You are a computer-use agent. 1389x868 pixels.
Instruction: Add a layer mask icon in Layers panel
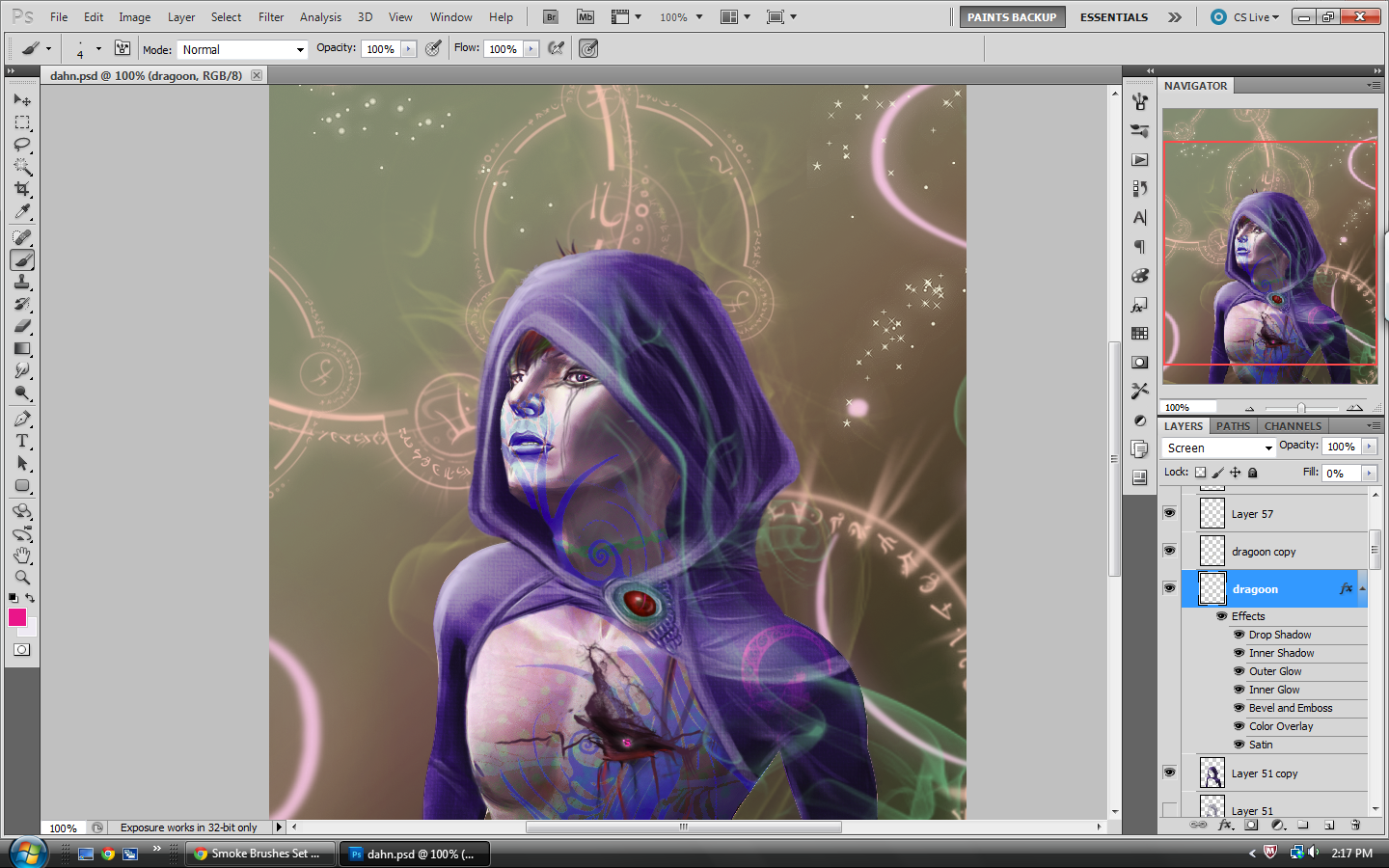(x=1251, y=826)
